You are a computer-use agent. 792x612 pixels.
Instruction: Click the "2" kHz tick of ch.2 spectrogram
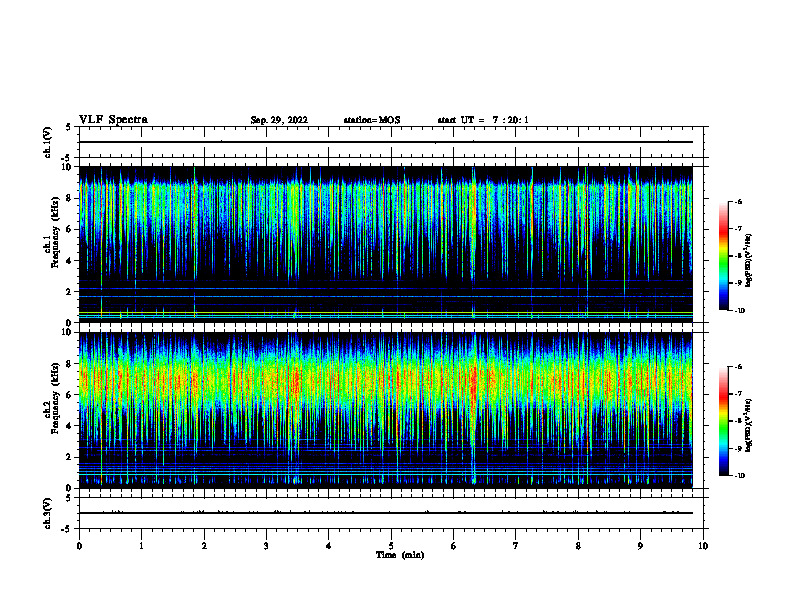[x=69, y=457]
